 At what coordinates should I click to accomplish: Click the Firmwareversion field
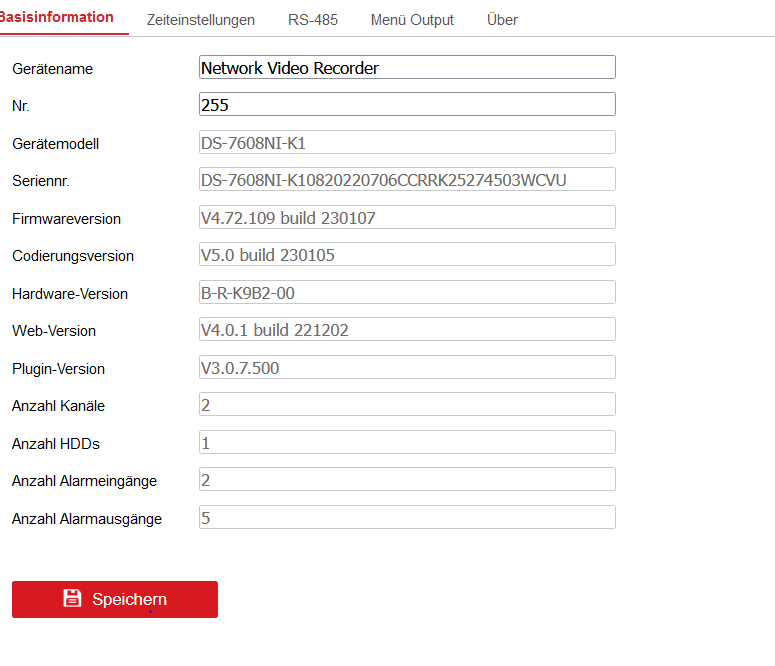[407, 218]
